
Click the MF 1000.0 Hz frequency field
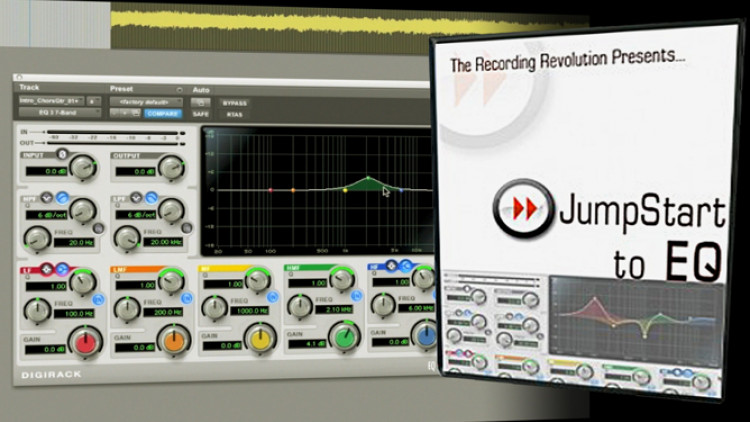point(249,311)
